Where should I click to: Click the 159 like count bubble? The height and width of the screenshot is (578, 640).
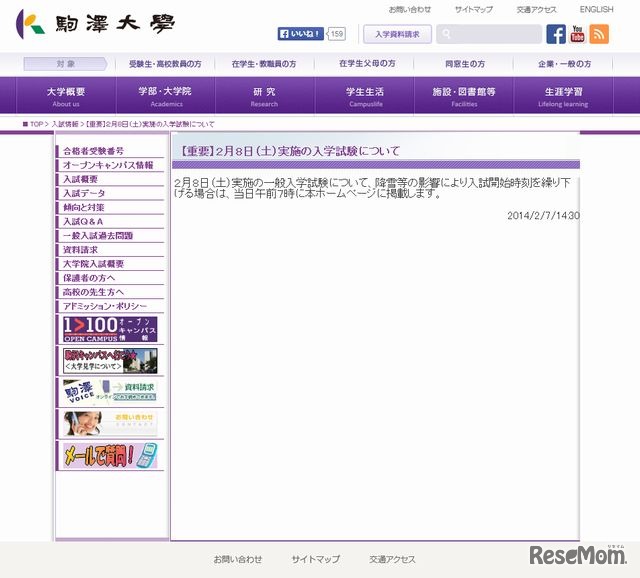click(337, 34)
